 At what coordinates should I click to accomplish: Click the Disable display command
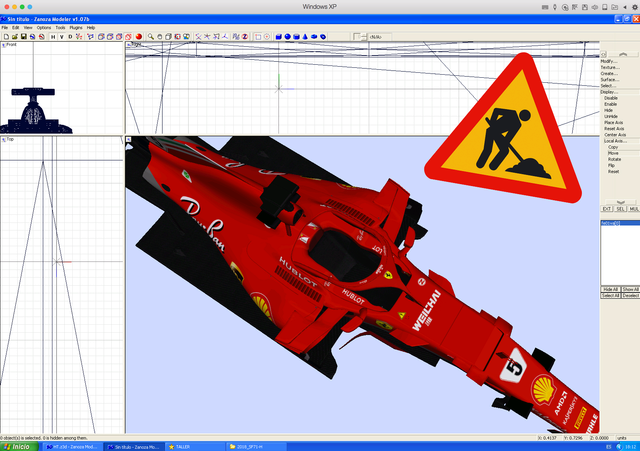[x=611, y=98]
